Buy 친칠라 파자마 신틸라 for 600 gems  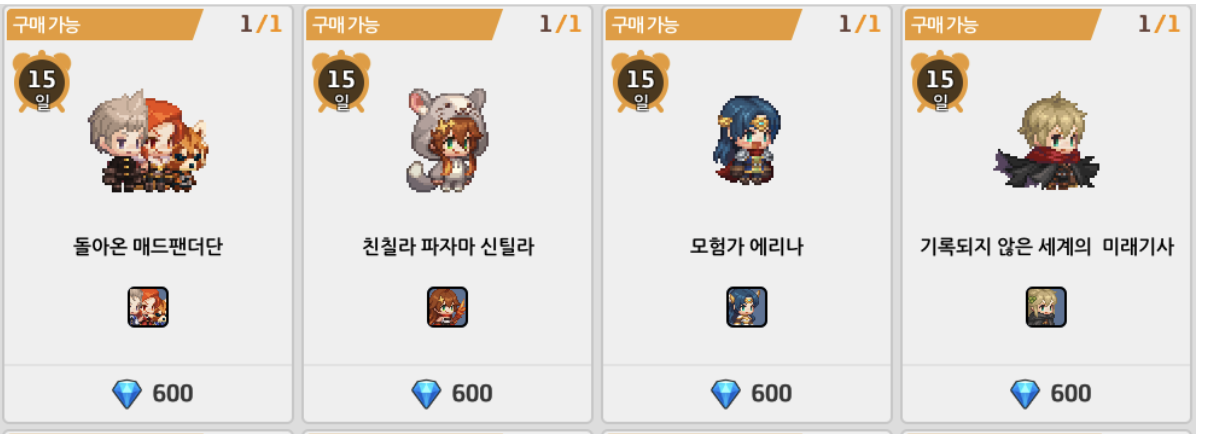tap(447, 393)
